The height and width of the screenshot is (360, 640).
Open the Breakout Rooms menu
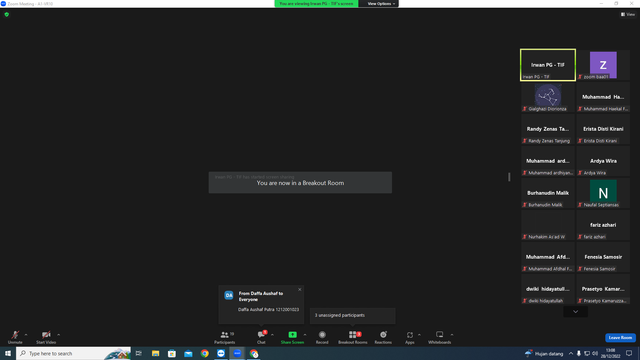[353, 337]
